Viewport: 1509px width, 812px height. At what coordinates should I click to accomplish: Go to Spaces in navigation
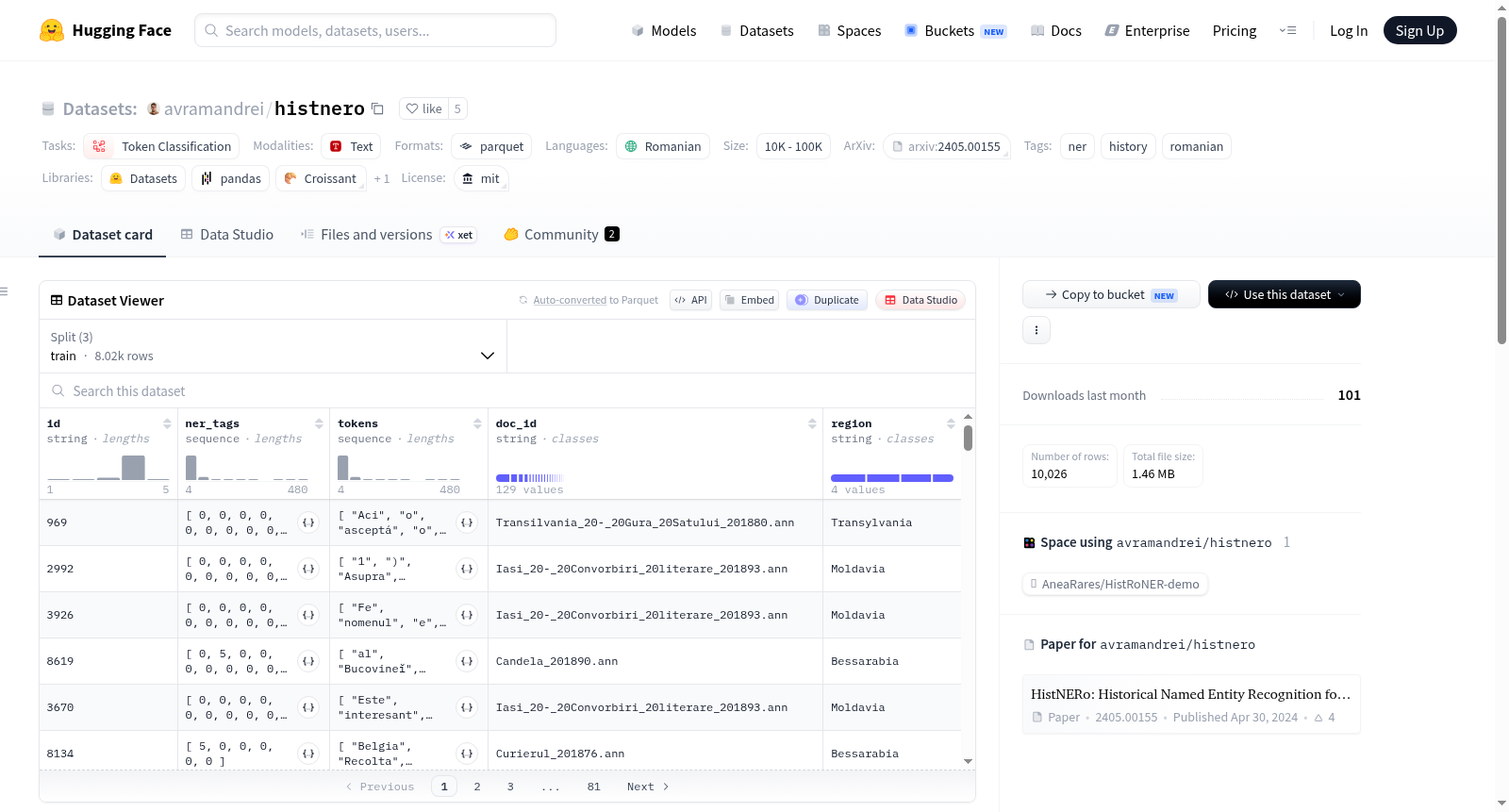tap(850, 30)
